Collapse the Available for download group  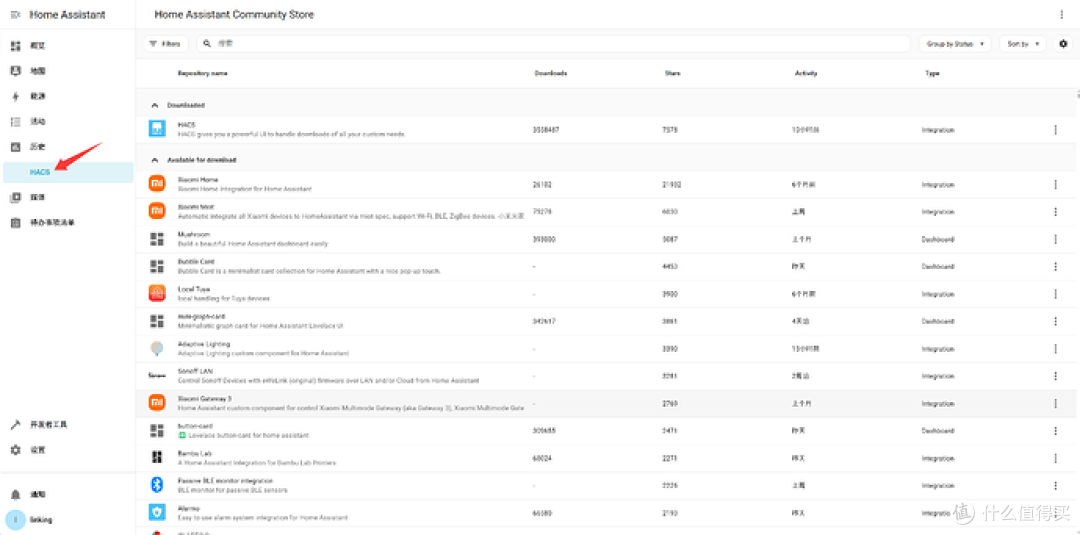[154, 160]
